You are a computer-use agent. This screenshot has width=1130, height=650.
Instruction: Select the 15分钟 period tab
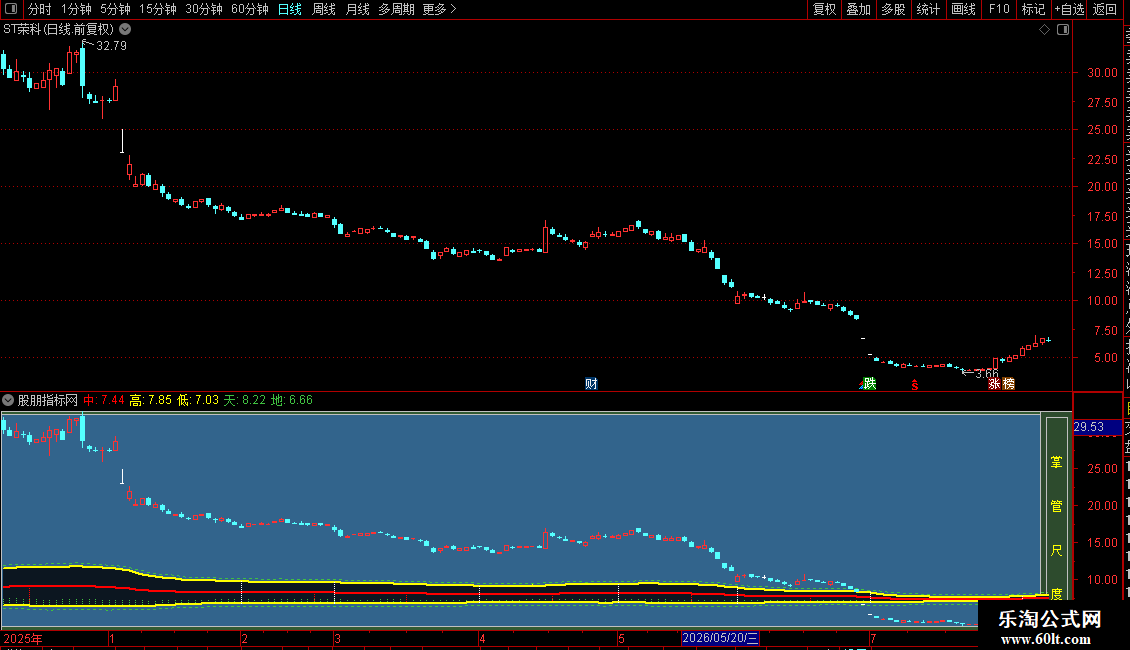(157, 9)
